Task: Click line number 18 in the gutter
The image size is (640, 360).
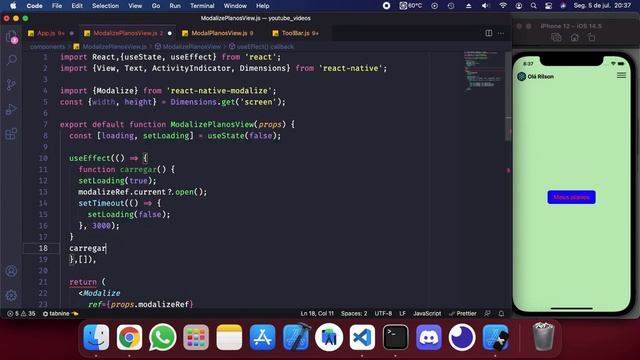Action: click(43, 248)
